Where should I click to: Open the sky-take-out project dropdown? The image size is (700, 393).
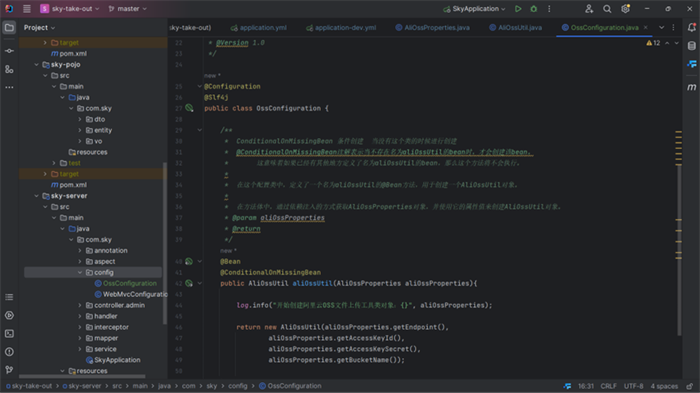point(70,8)
